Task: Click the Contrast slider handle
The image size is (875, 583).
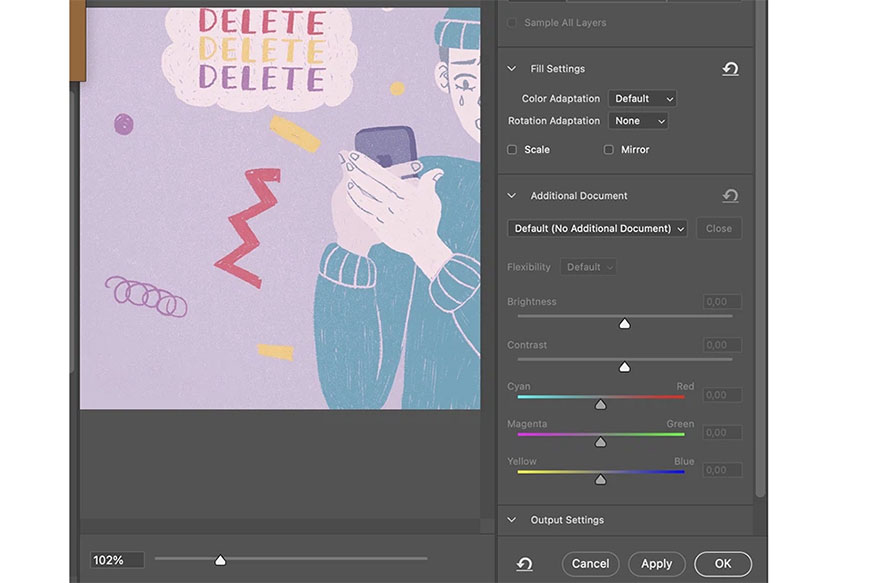Action: tap(624, 367)
